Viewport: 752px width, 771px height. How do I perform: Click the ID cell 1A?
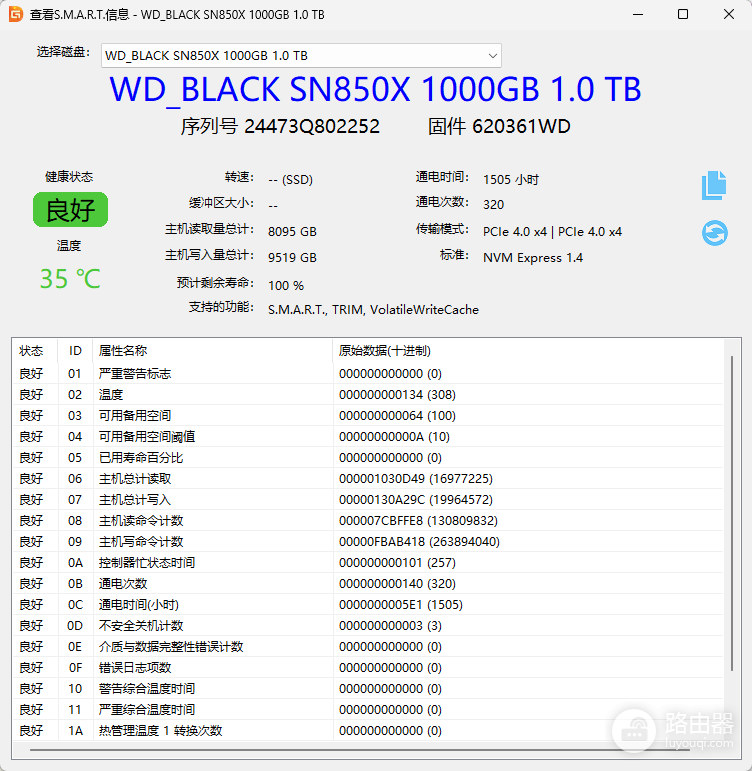tap(75, 731)
